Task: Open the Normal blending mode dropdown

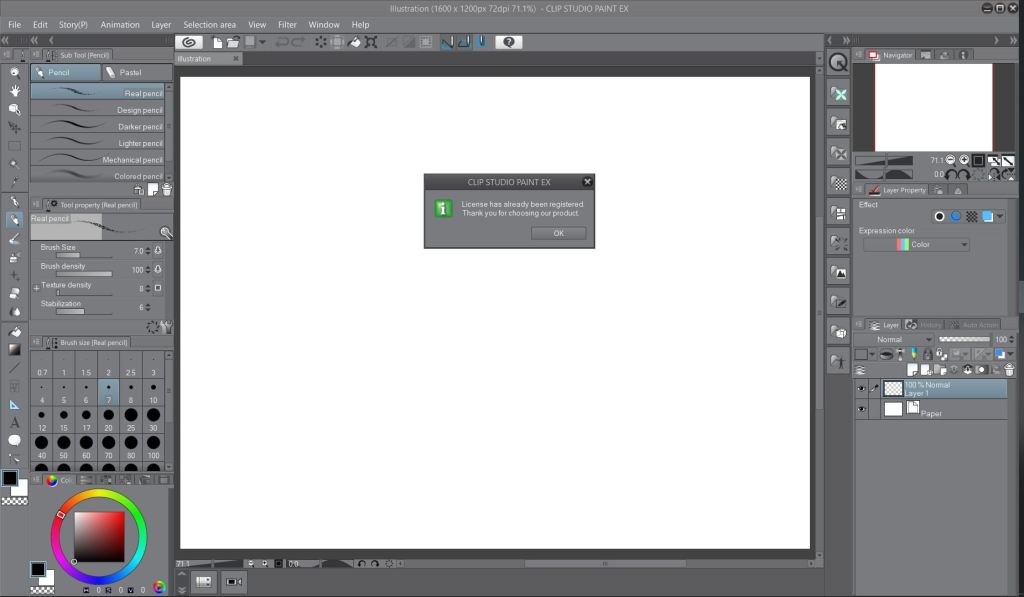Action: click(901, 340)
